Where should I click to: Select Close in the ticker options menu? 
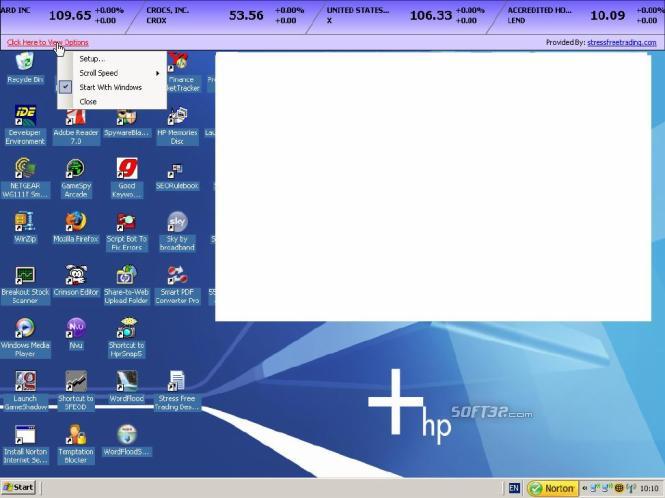click(x=112, y=102)
